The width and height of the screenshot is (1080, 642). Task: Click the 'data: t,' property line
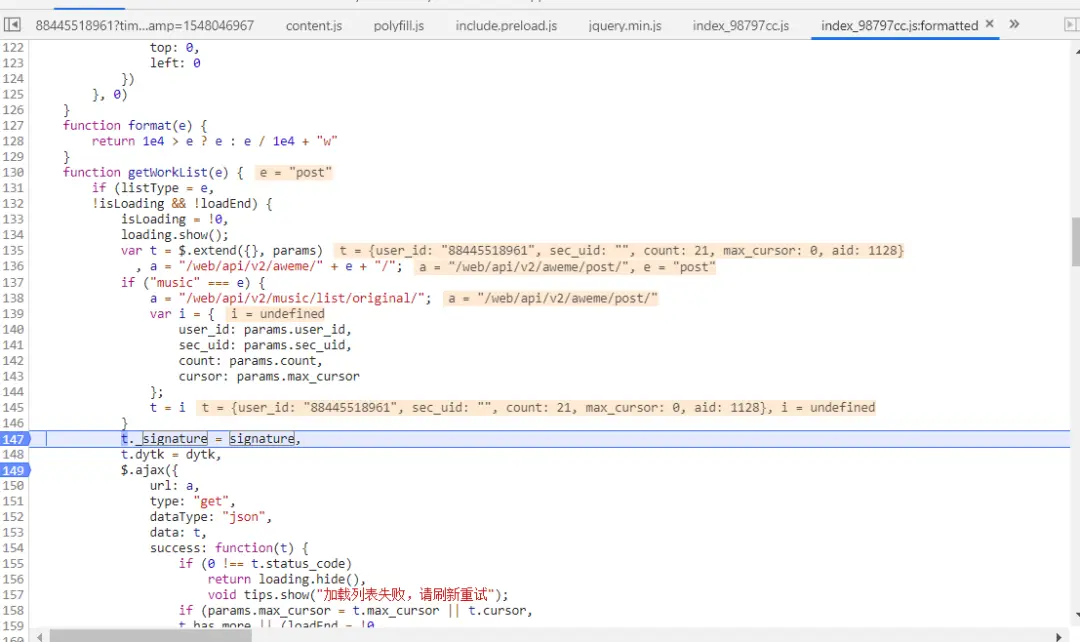[178, 533]
